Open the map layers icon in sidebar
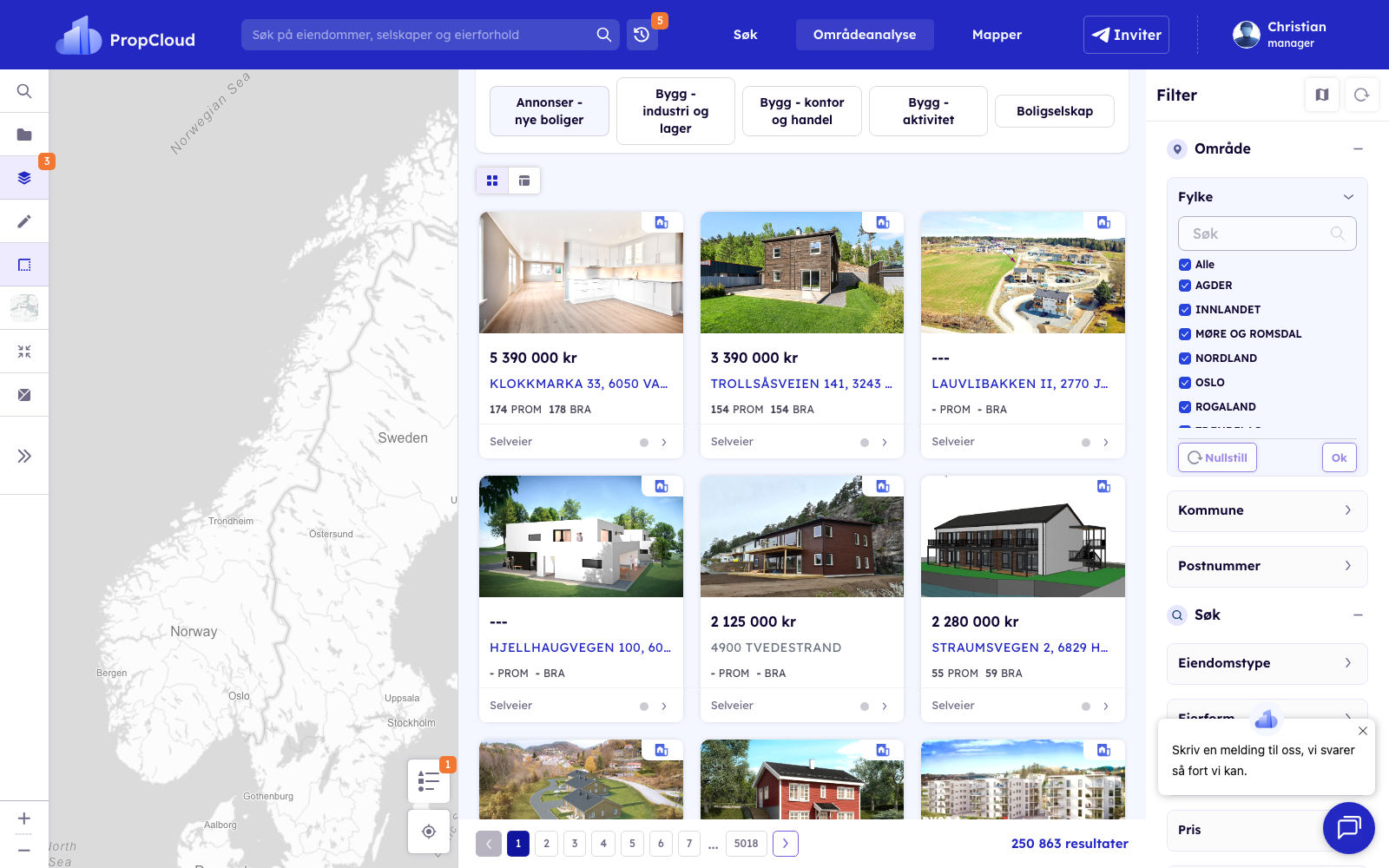The image size is (1389, 868). [24, 178]
